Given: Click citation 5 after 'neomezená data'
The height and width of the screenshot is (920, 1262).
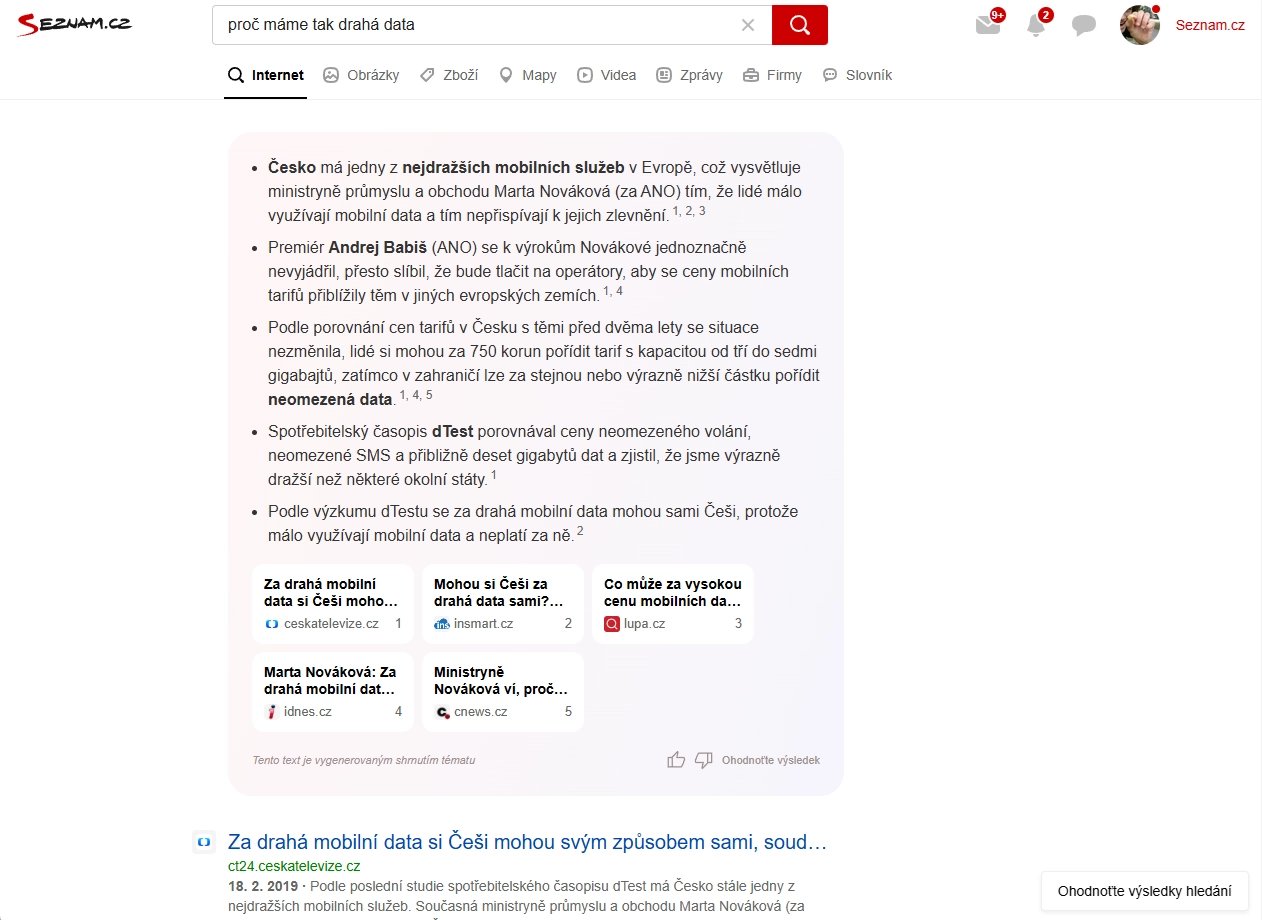Looking at the screenshot, I should pos(429,394).
